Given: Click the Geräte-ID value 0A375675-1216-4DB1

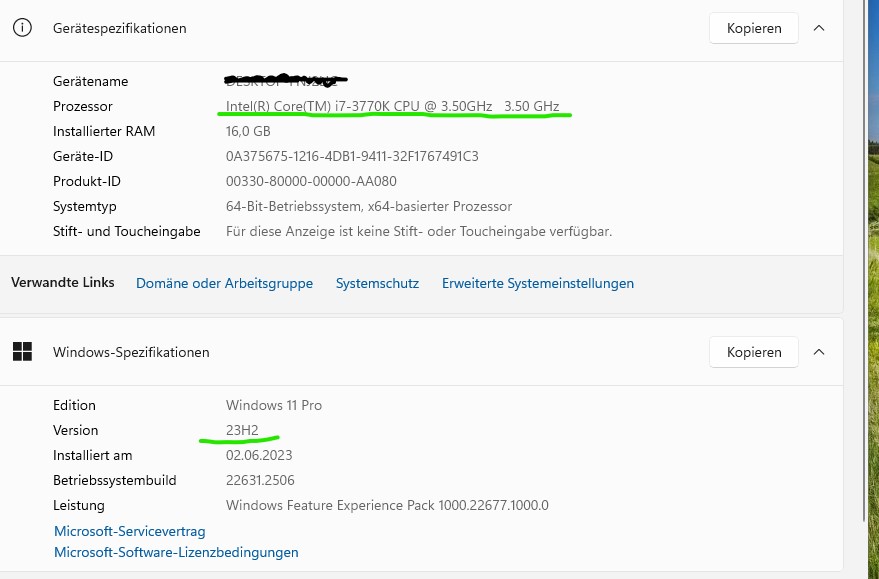Looking at the screenshot, I should click(x=352, y=156).
